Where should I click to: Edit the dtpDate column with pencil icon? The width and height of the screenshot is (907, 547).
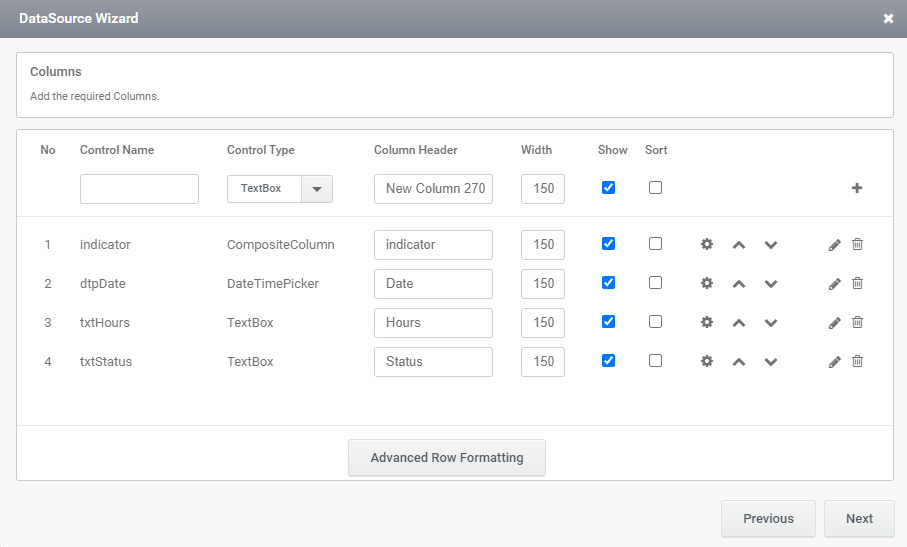coord(834,283)
